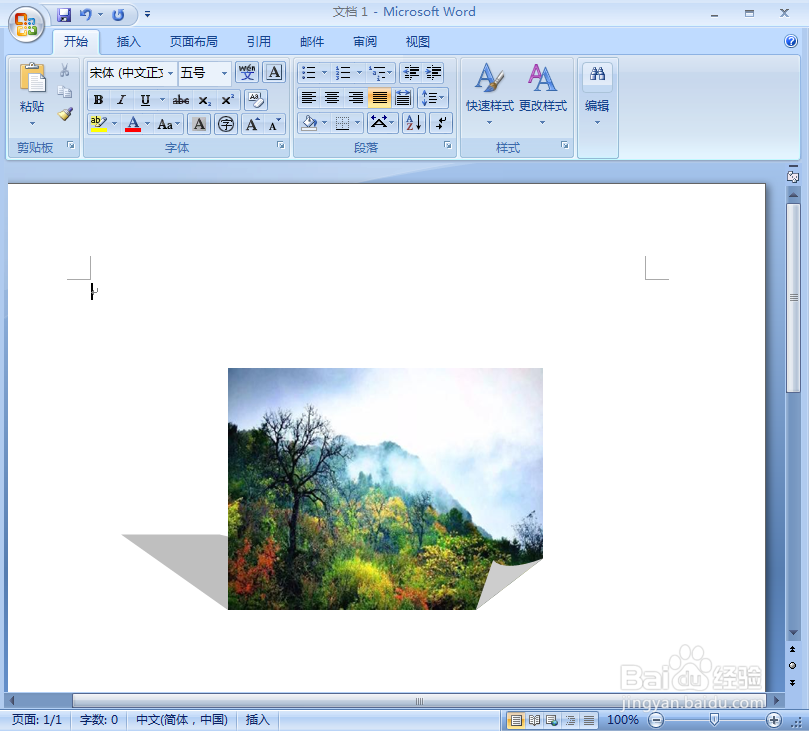The height and width of the screenshot is (731, 809).
Task: Center align text
Action: point(332,98)
